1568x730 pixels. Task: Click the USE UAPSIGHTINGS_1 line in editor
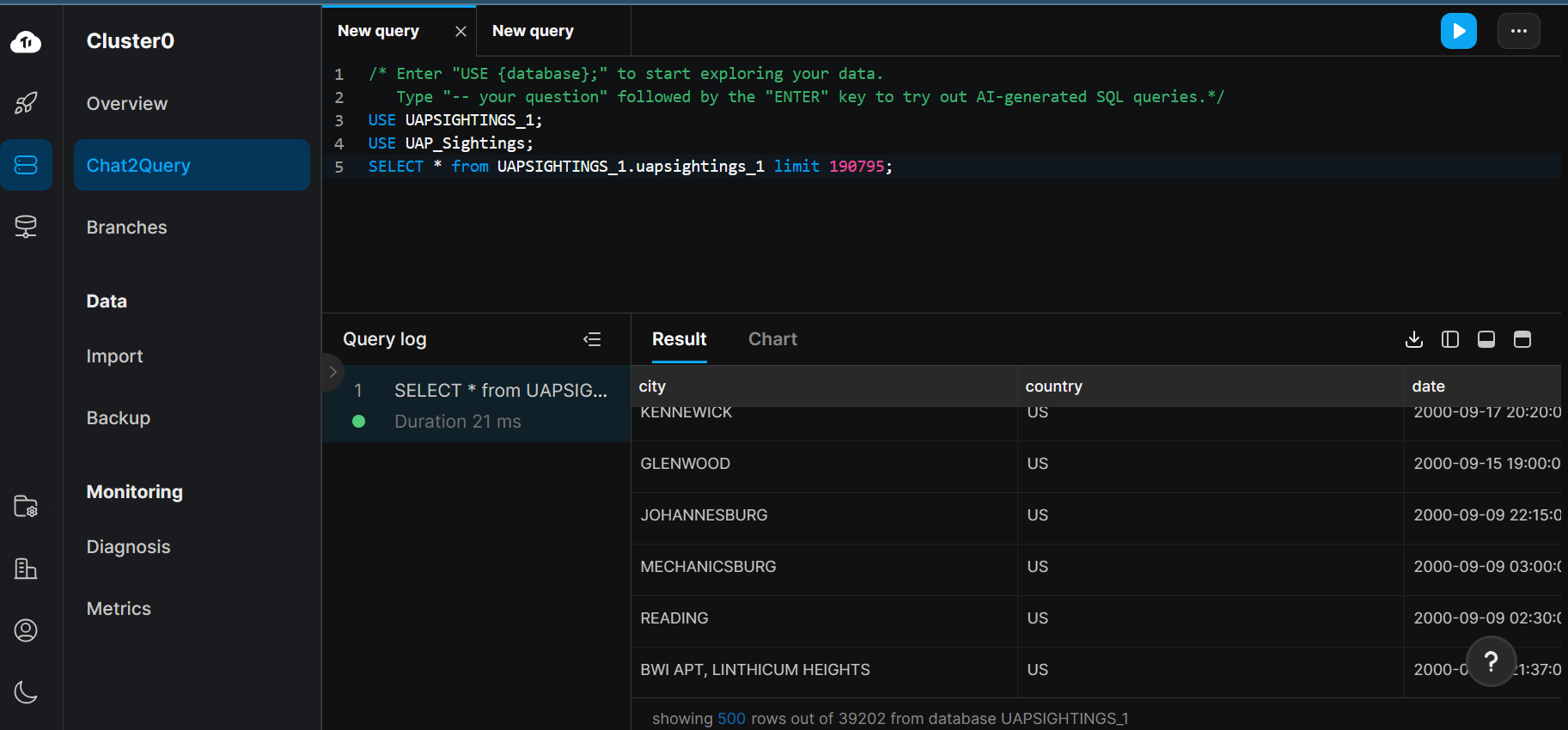[x=455, y=120]
